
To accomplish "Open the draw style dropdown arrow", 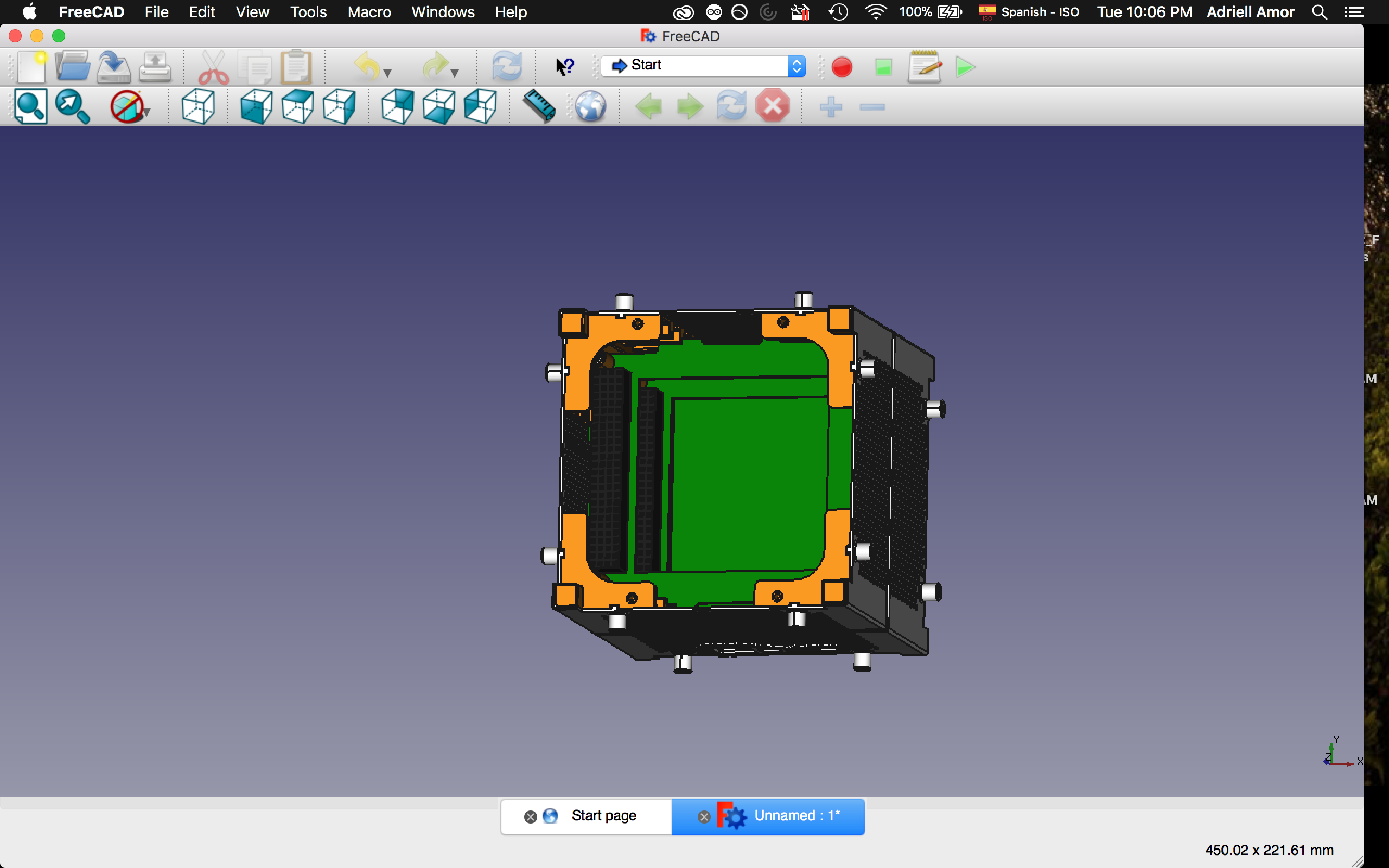I will tap(147, 112).
